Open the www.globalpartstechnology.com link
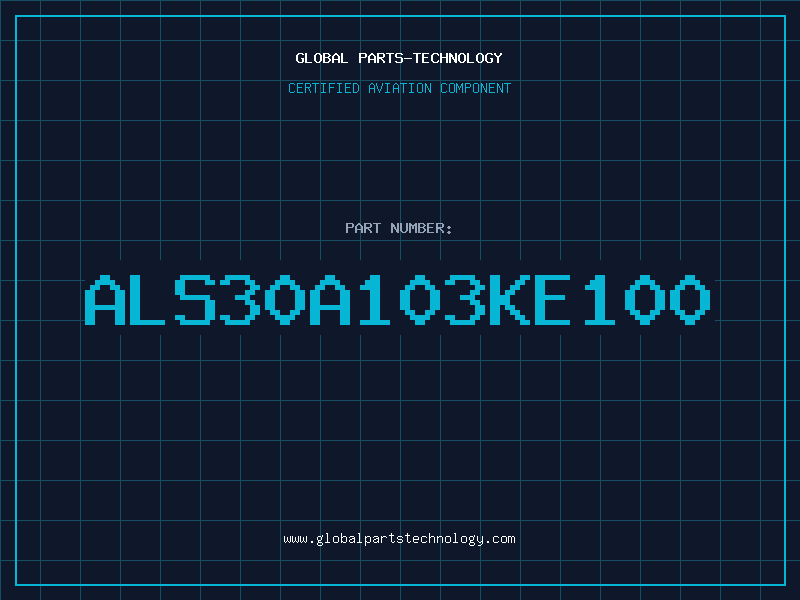Image resolution: width=800 pixels, height=600 pixels. [x=399, y=539]
